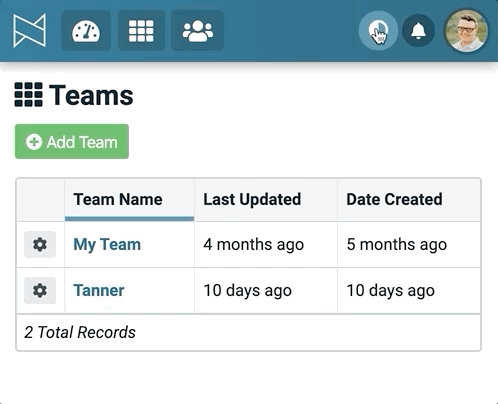This screenshot has width=498, height=404.
Task: Click the Nozzle logo icon
Action: pos(29,31)
